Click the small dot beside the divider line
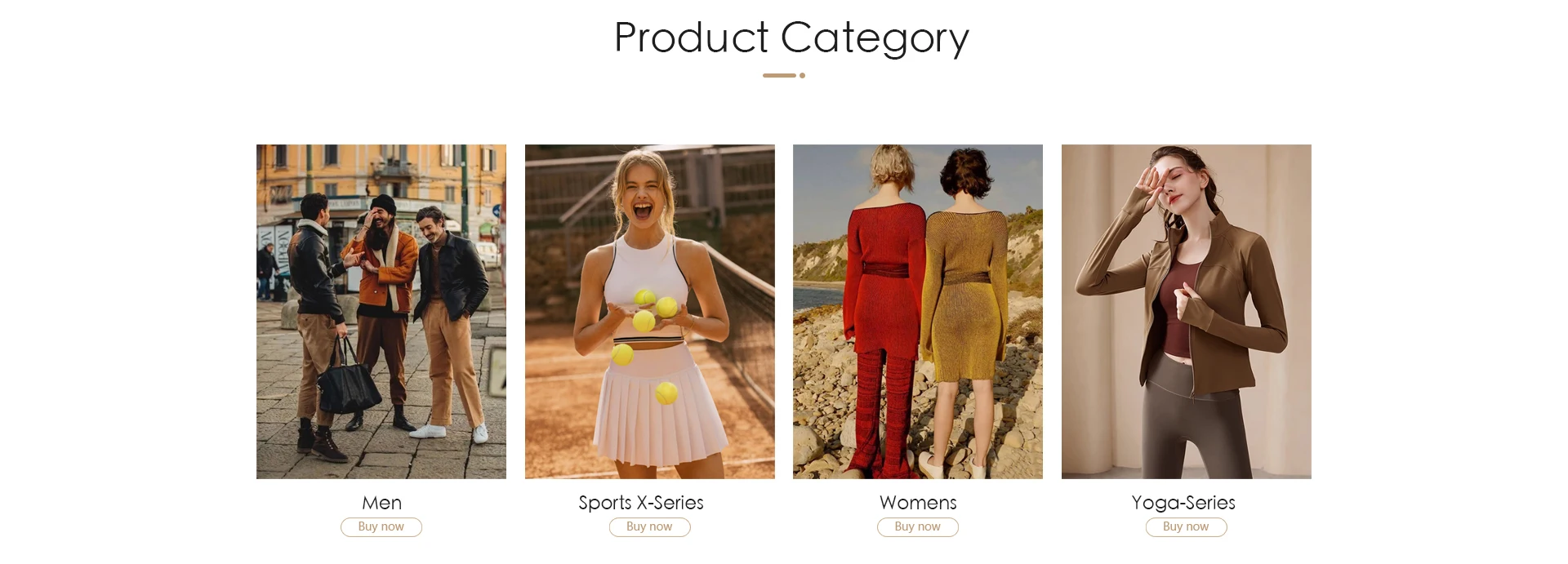Viewport: 1568px width, 564px height. pyautogui.click(x=803, y=75)
